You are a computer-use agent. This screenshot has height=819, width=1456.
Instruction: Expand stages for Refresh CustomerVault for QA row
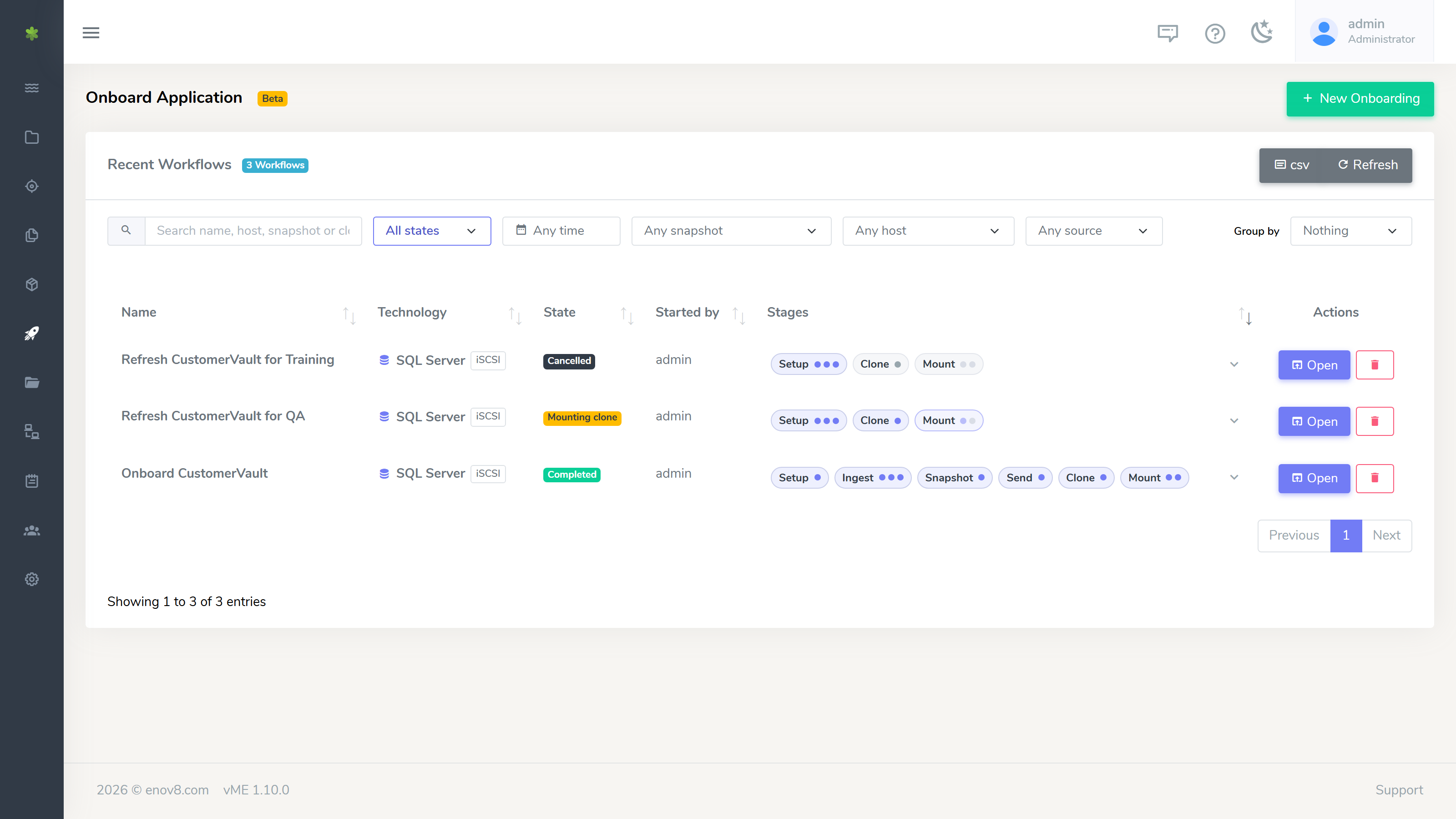point(1234,421)
